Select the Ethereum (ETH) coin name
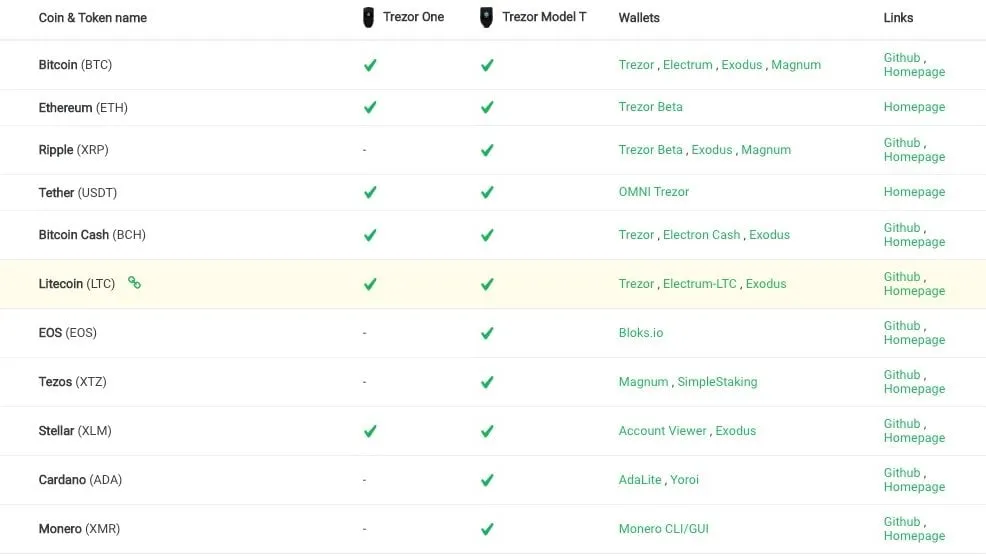 click(x=83, y=108)
